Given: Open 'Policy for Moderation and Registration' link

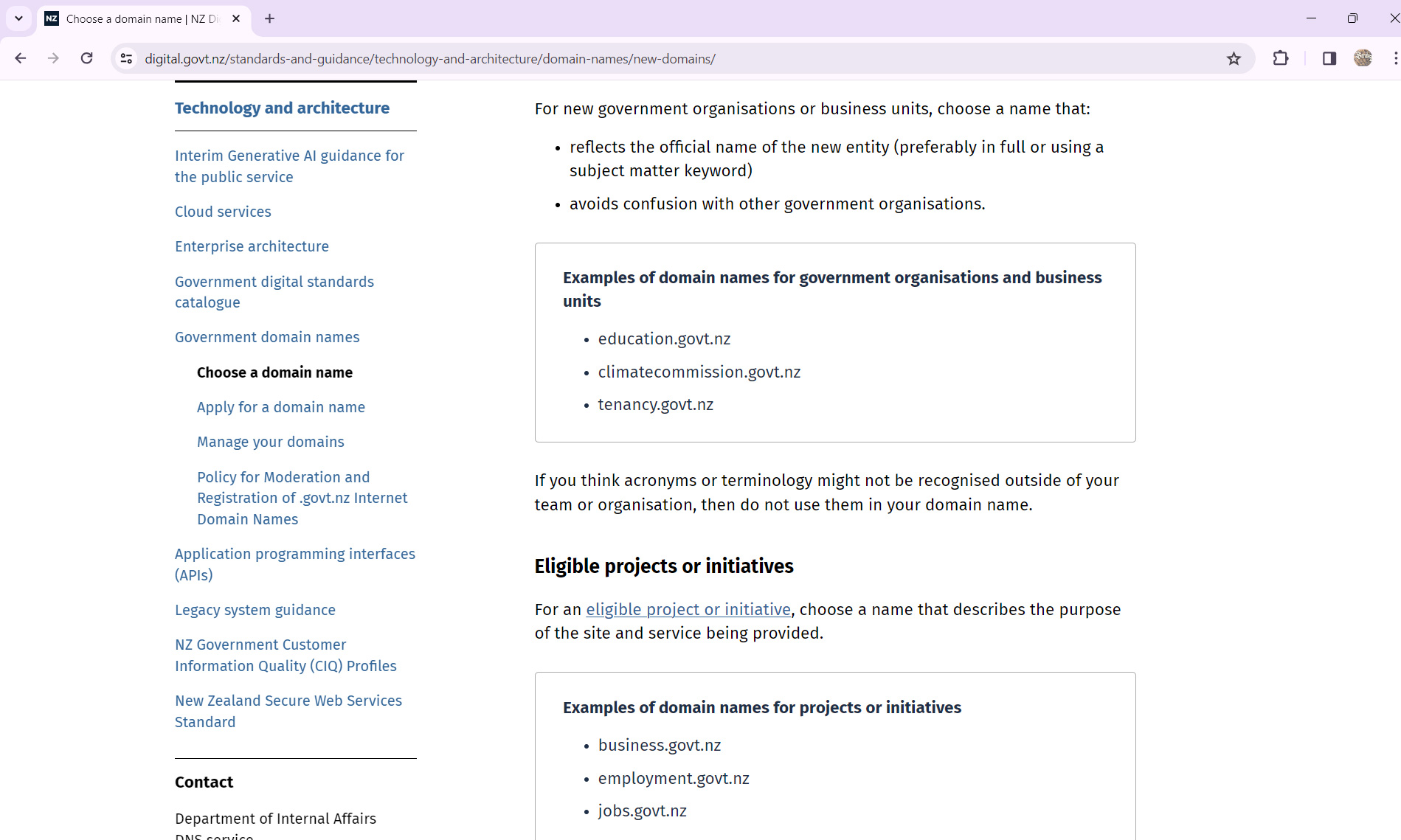Looking at the screenshot, I should (x=302, y=498).
